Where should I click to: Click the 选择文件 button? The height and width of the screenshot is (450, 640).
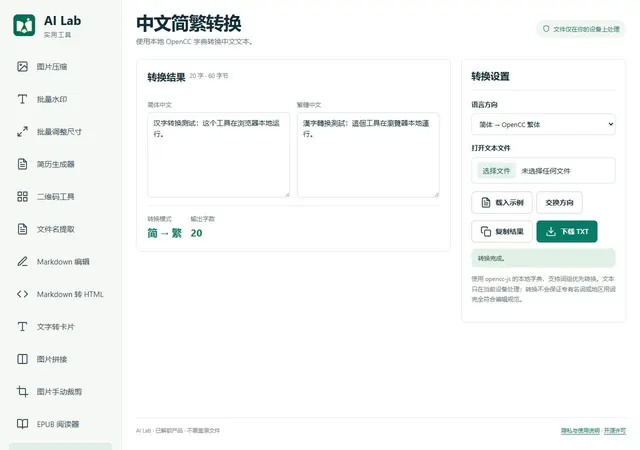tap(496, 171)
